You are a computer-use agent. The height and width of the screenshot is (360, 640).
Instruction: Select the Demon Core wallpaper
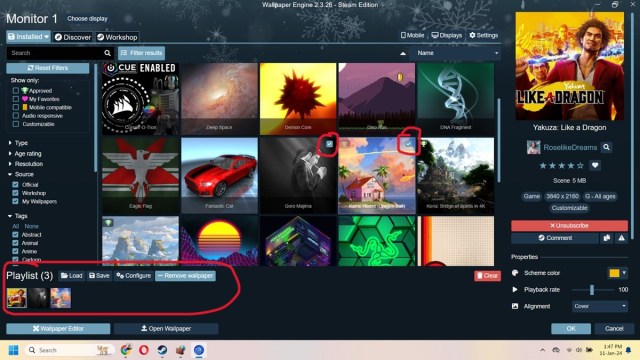point(298,99)
